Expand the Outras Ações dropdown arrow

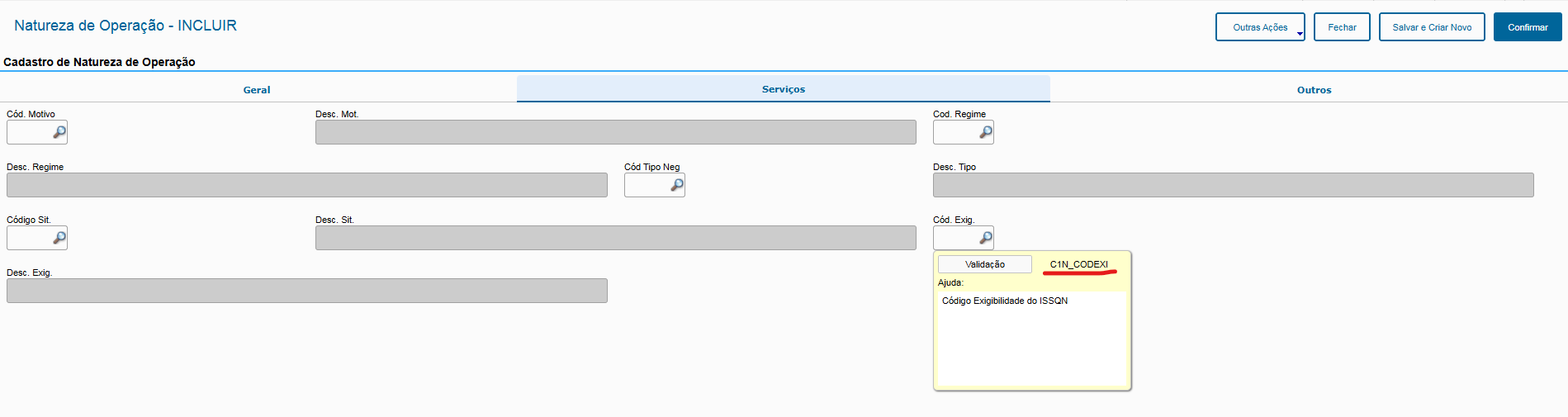click(1300, 34)
